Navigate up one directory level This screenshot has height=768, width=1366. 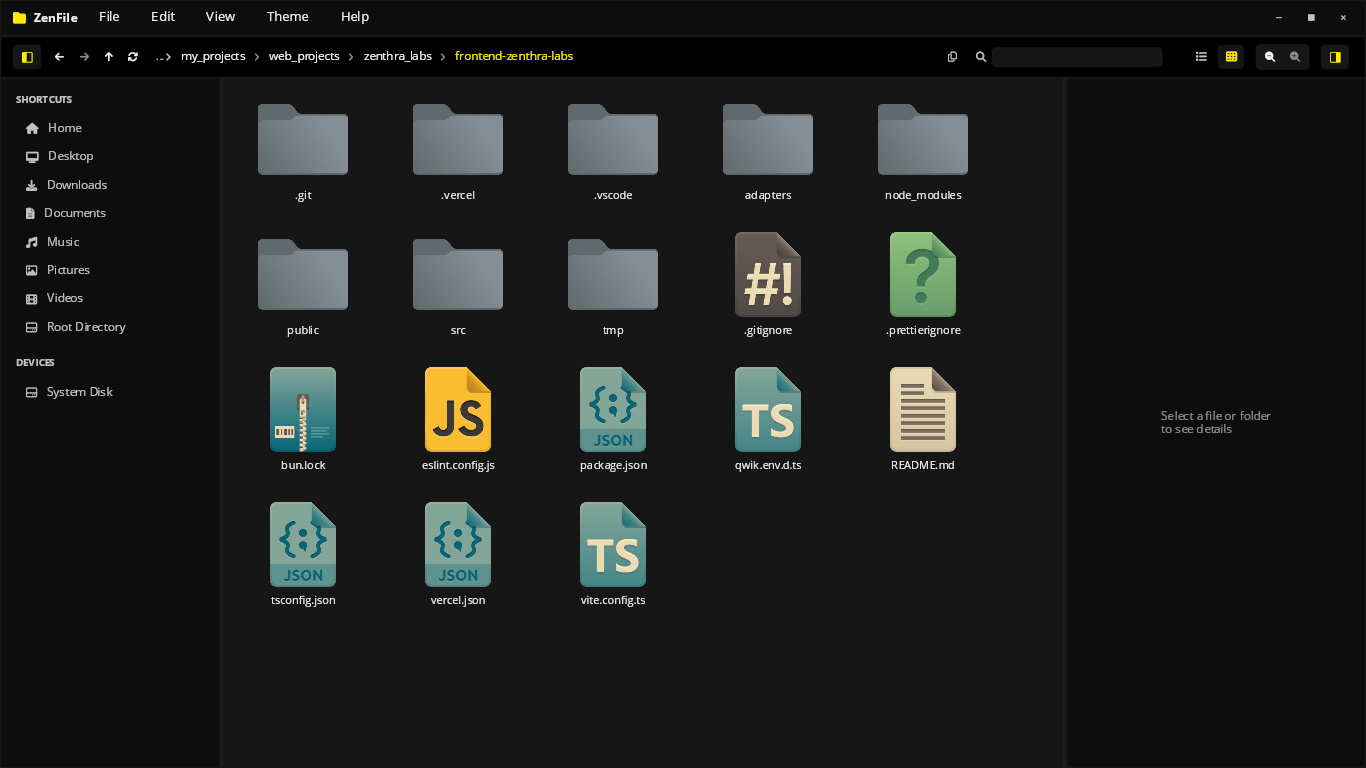coord(108,57)
